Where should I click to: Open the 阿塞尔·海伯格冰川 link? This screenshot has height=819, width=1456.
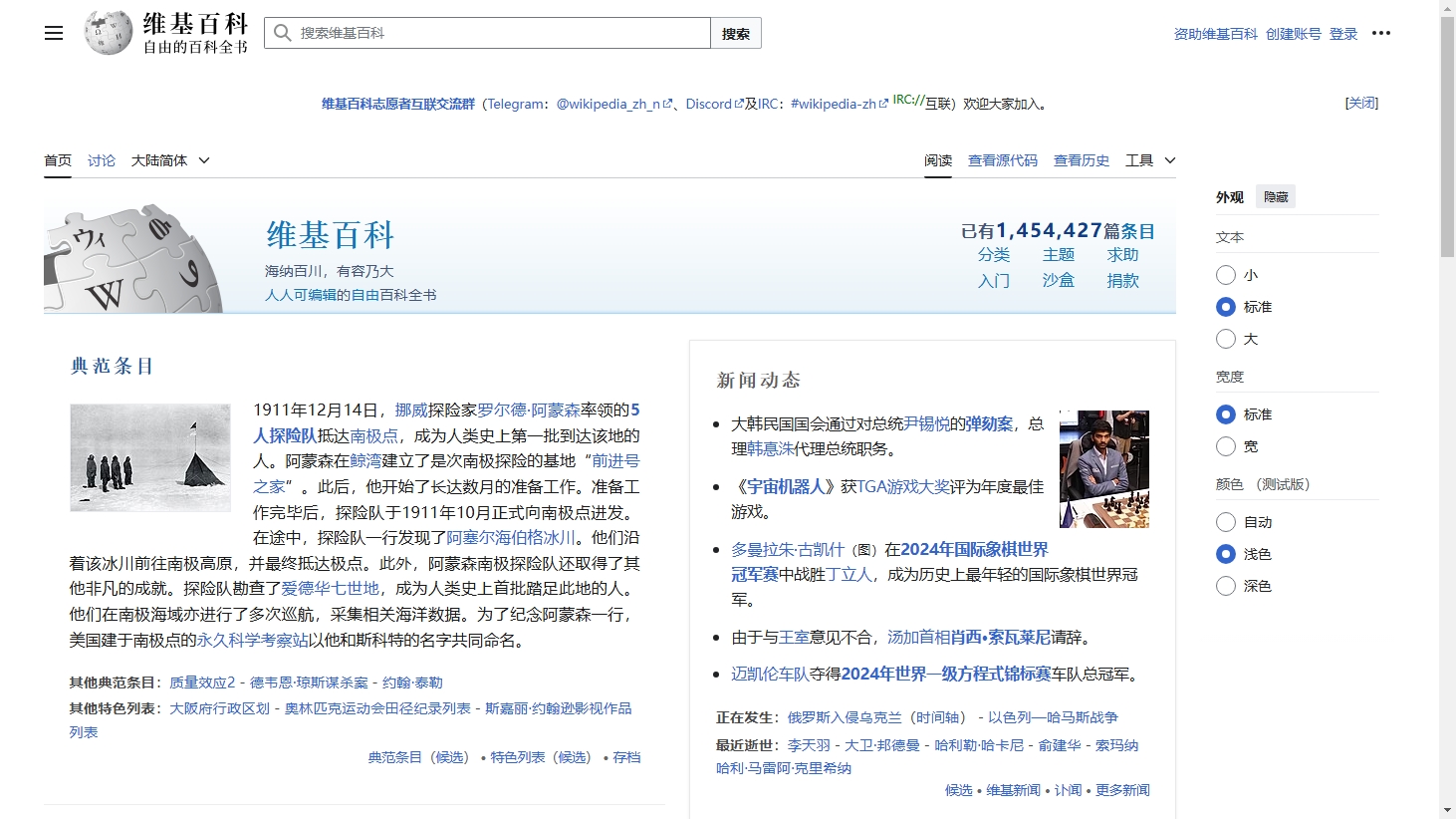coord(511,538)
